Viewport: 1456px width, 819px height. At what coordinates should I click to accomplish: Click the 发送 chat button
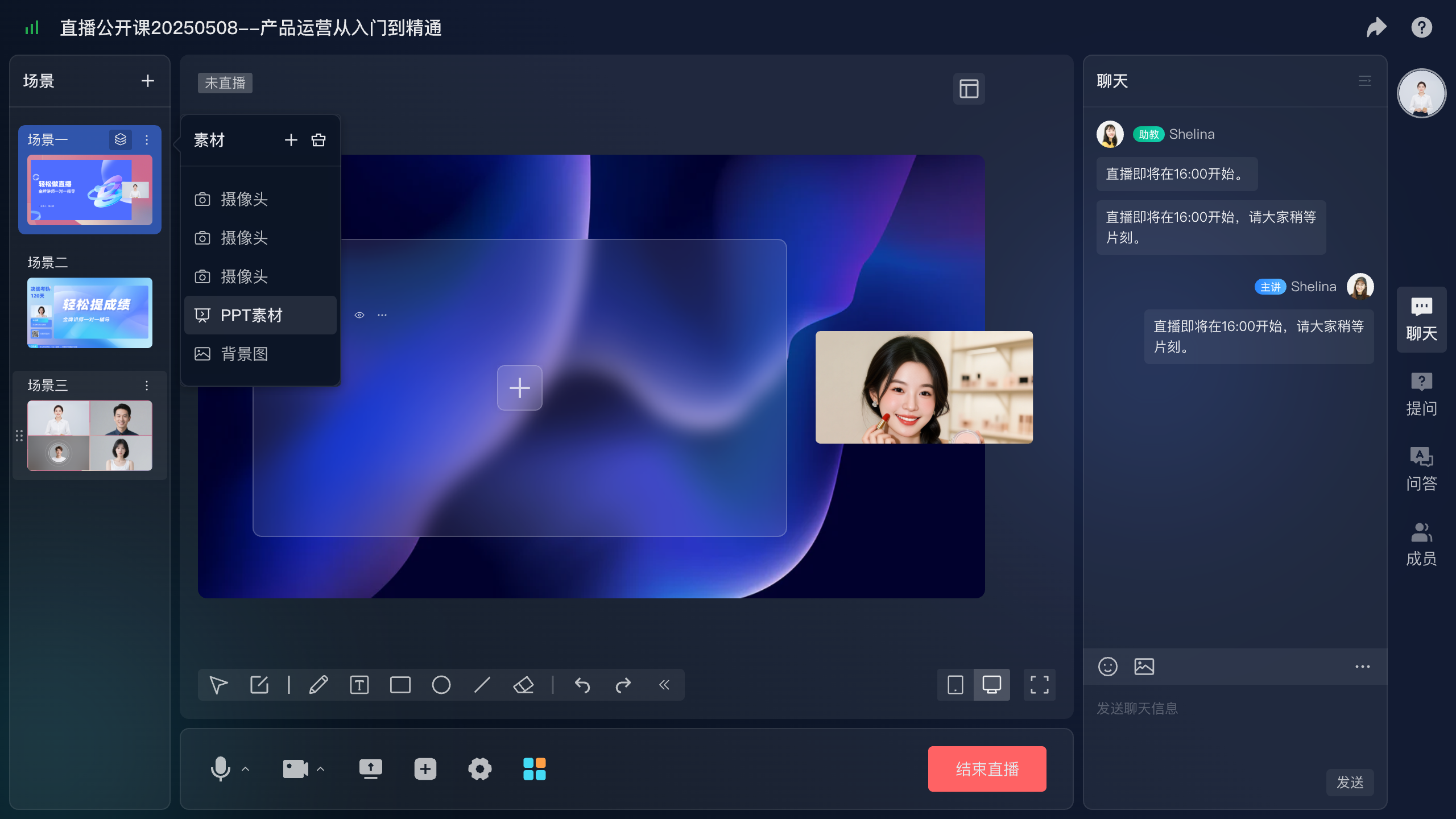pos(1350,783)
